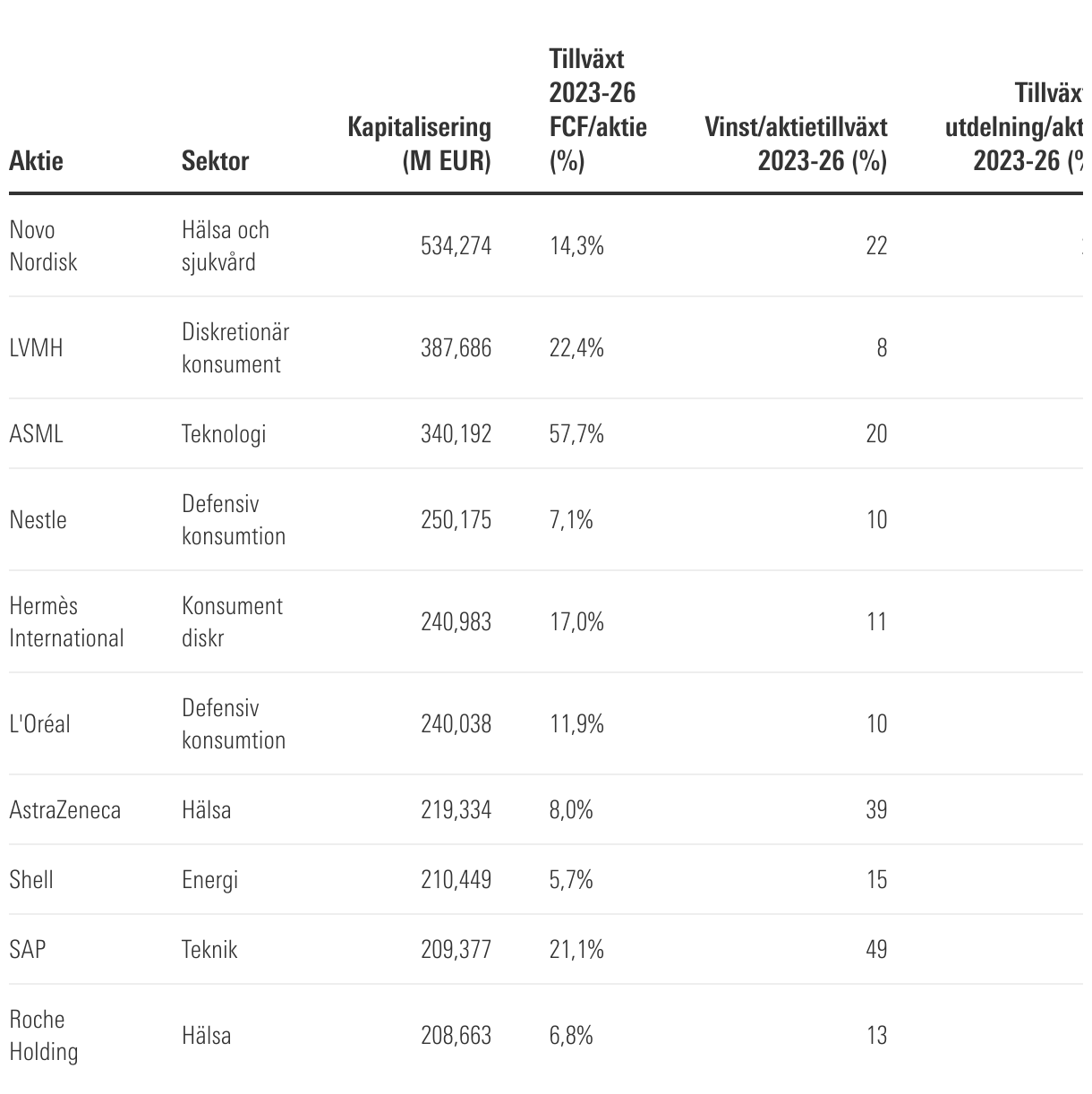The height and width of the screenshot is (1094, 1092).
Task: Click the Kapitalisering (M EUR) column header
Action: click(419, 143)
